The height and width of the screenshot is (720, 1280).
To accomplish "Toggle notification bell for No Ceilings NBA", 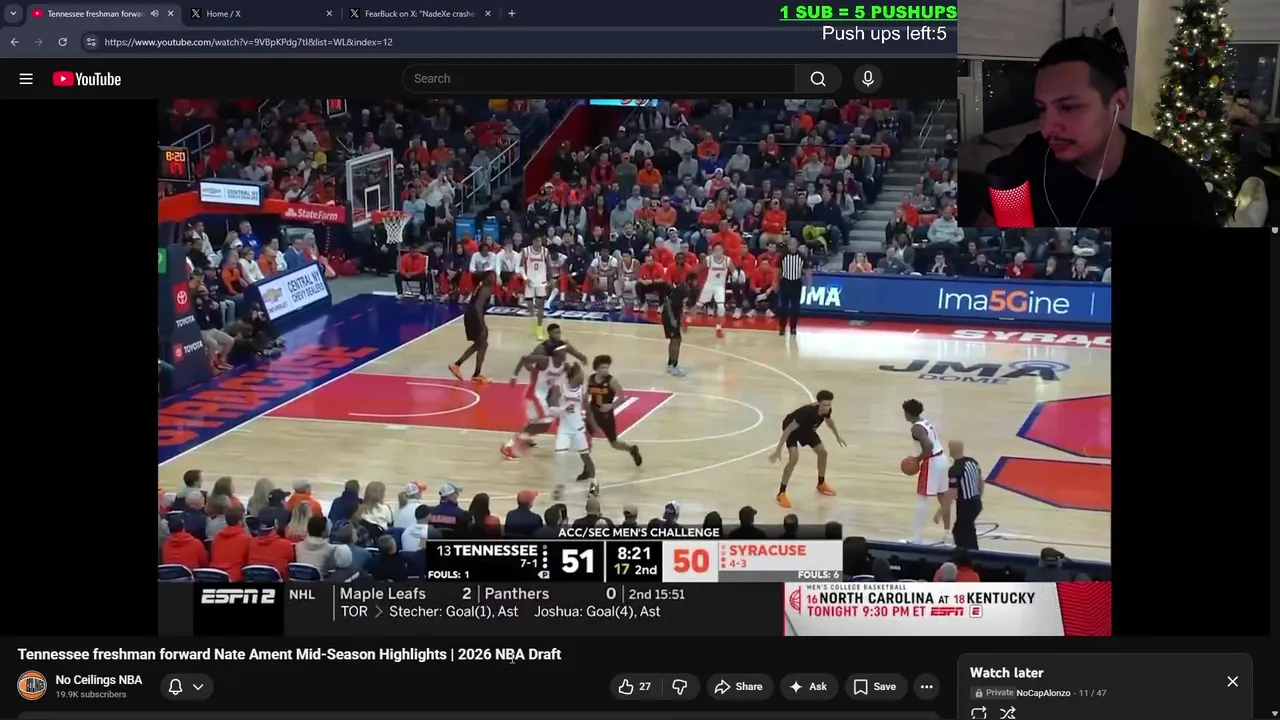I will pos(175,687).
